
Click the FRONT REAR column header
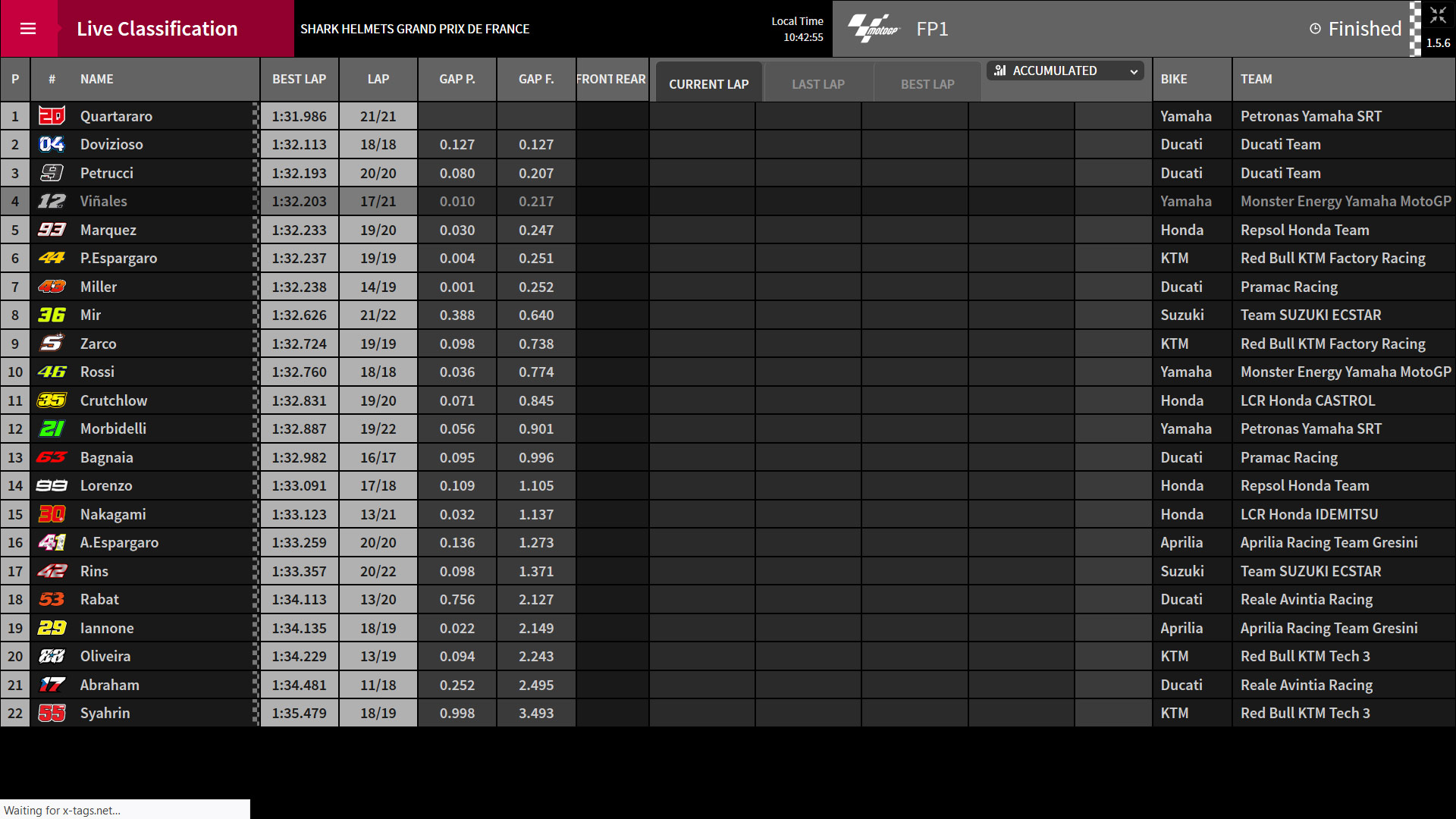click(x=611, y=79)
